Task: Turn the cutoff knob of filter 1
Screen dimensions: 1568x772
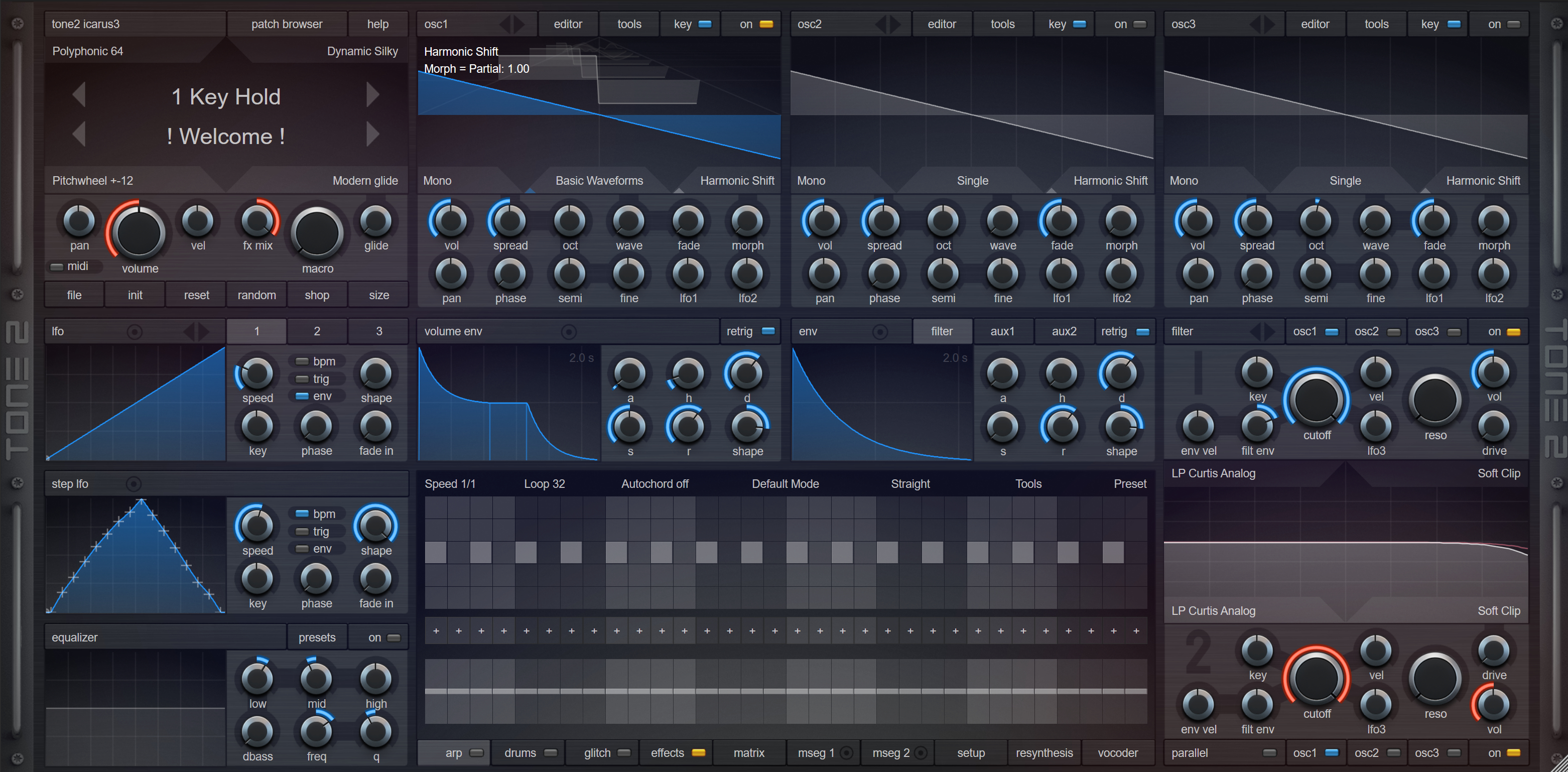Action: coord(1316,400)
